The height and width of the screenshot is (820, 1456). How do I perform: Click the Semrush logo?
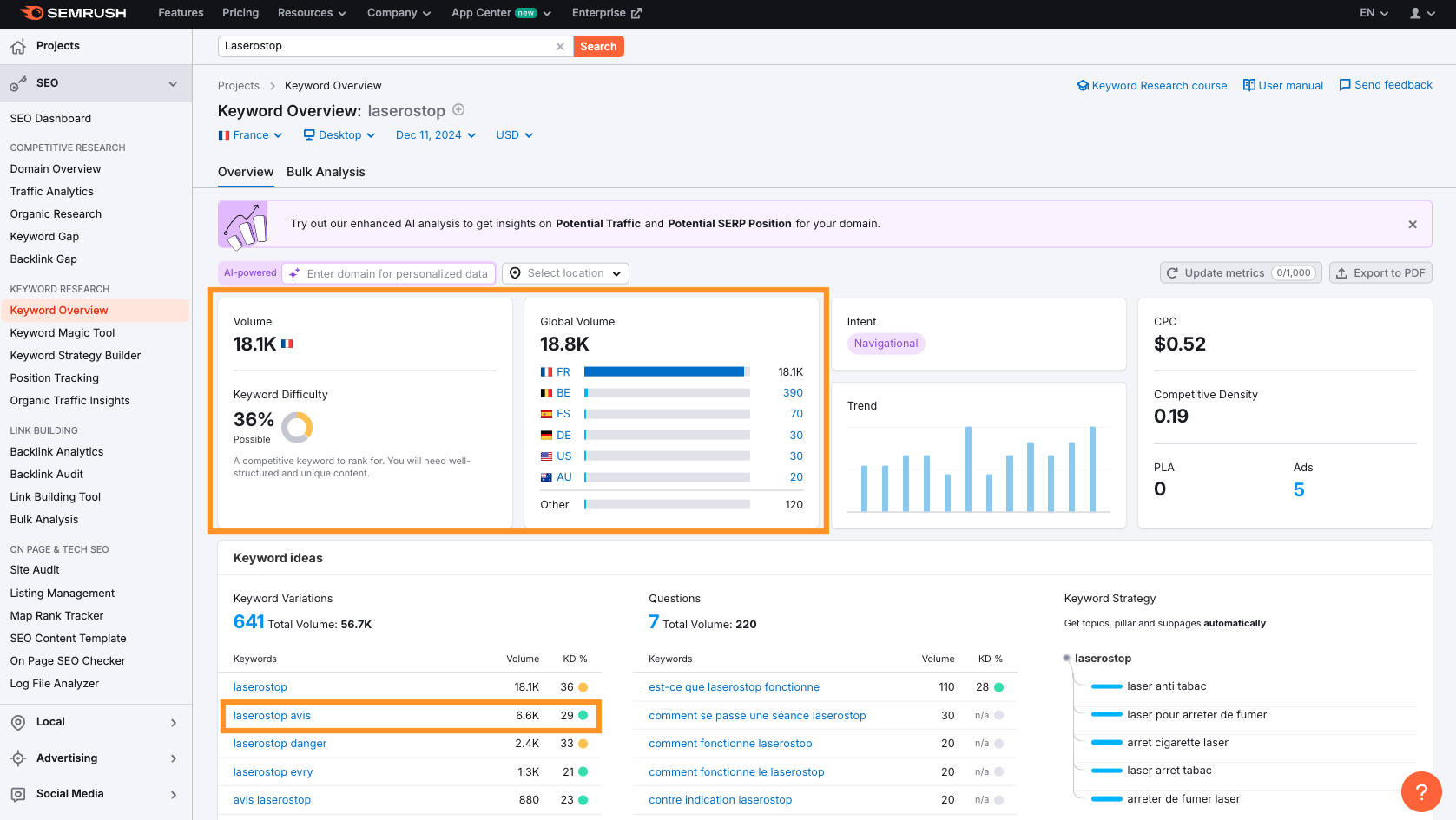73,13
